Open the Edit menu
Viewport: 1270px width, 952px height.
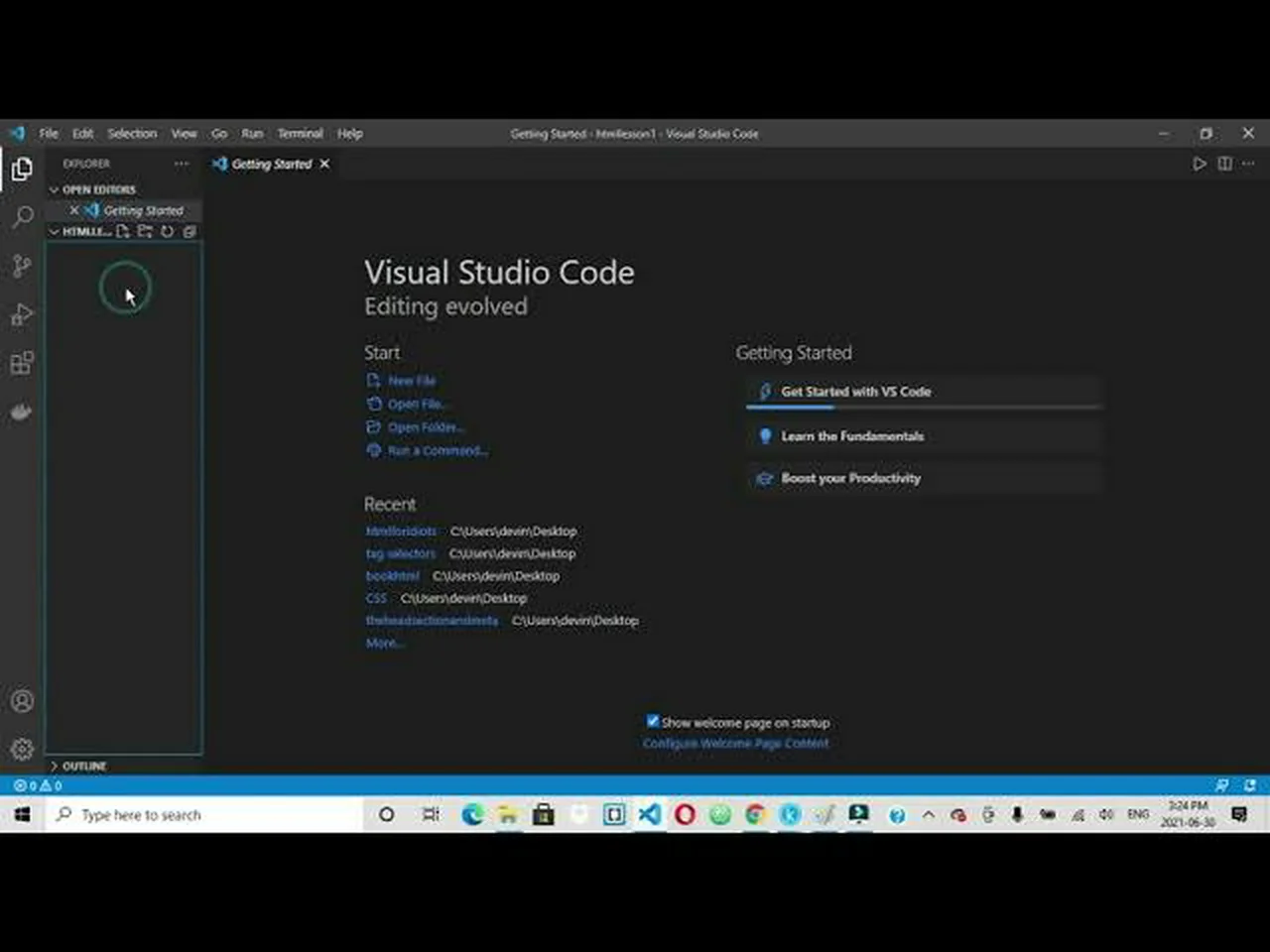(82, 133)
